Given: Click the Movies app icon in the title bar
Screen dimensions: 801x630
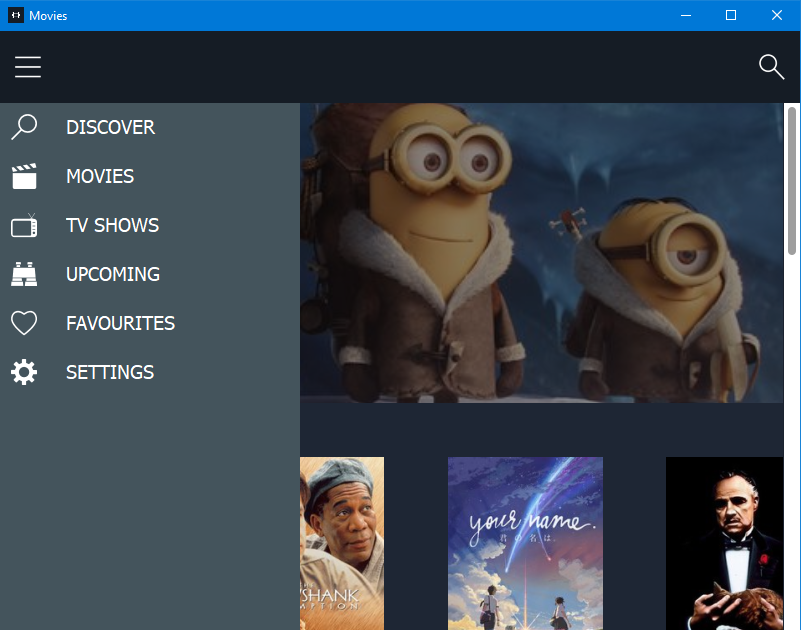Looking at the screenshot, I should [x=16, y=15].
